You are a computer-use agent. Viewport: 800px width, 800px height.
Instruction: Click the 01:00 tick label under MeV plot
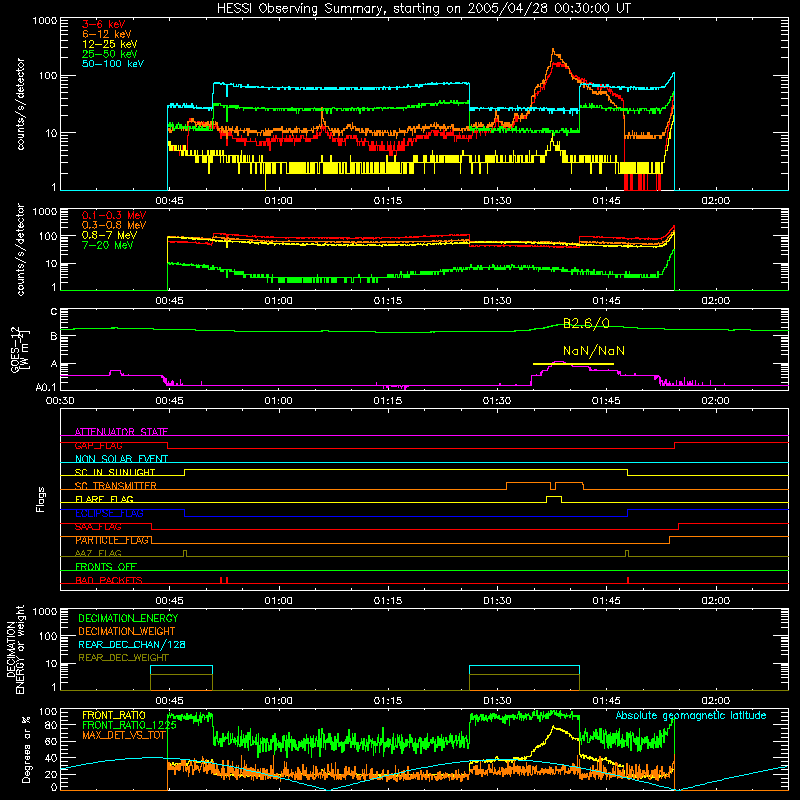pos(279,301)
